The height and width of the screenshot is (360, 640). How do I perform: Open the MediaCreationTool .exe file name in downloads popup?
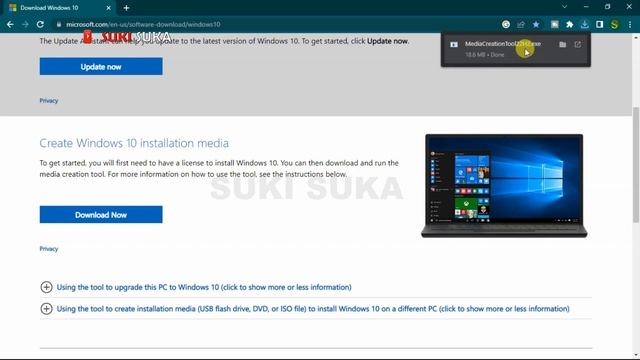click(502, 44)
